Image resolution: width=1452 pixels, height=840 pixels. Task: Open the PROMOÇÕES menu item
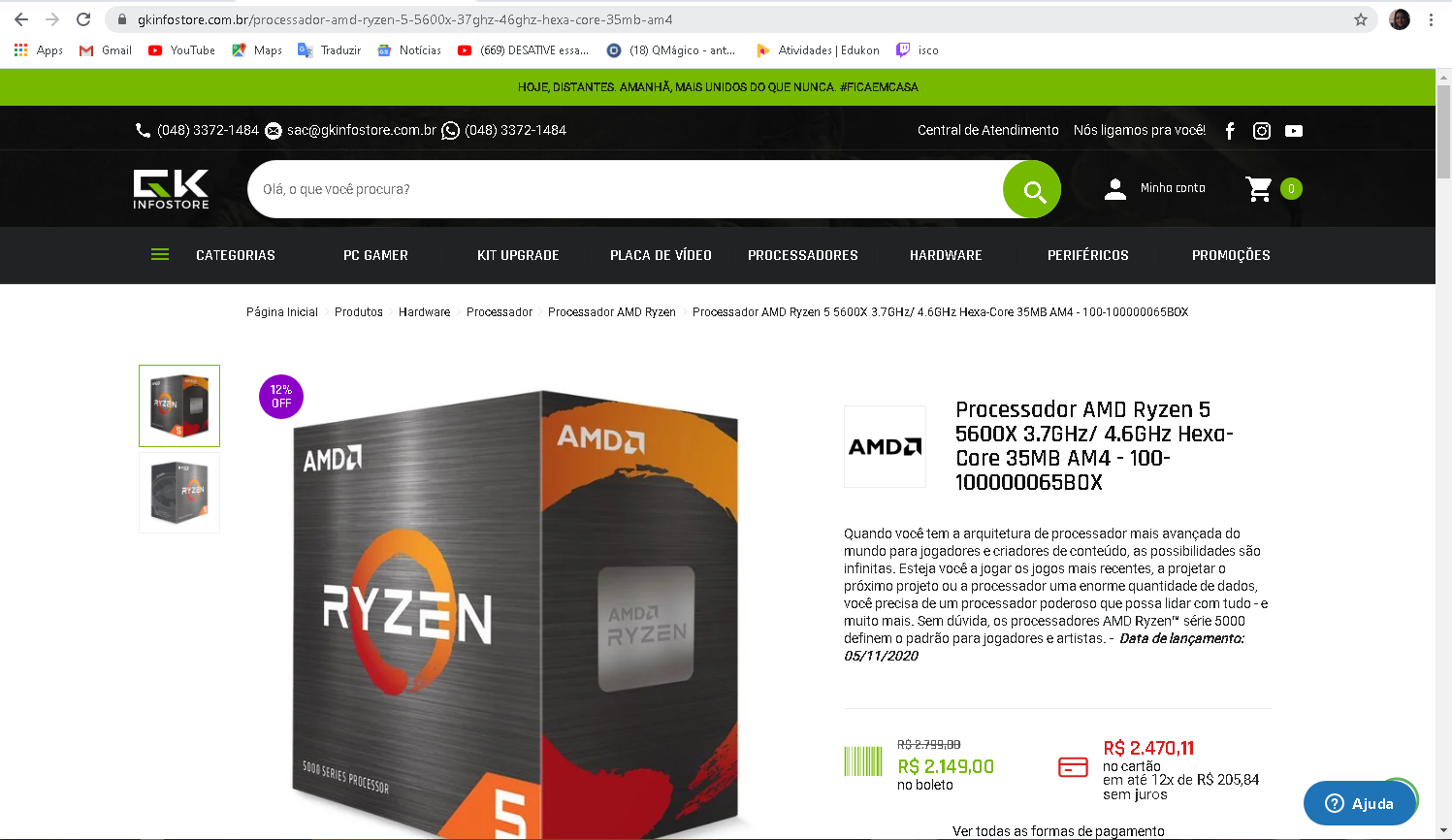1231,255
